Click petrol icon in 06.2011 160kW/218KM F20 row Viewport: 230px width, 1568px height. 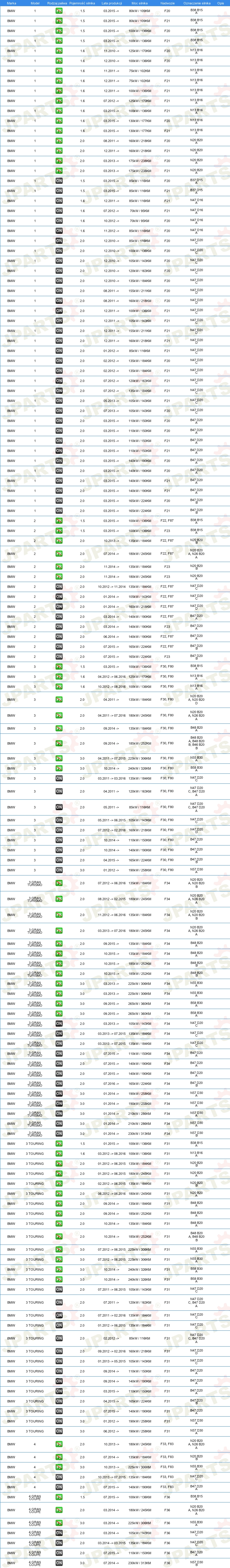tap(59, 141)
